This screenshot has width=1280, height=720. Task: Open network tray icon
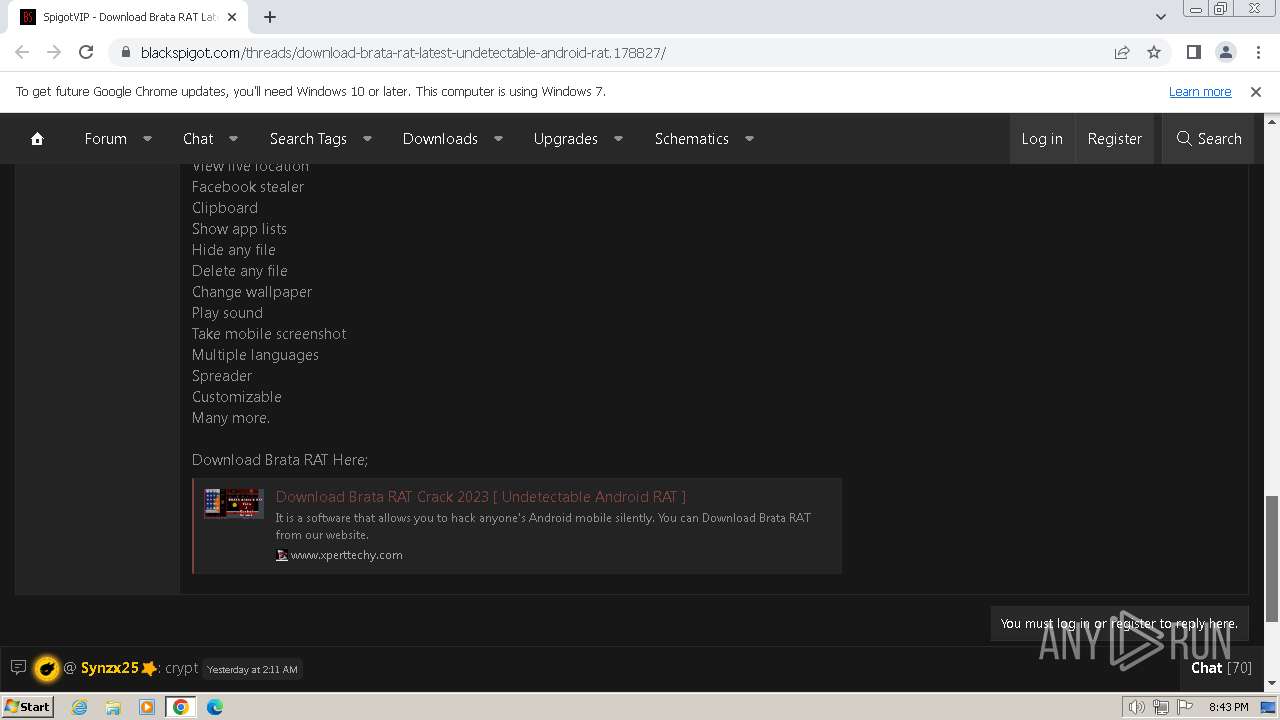[1160, 707]
